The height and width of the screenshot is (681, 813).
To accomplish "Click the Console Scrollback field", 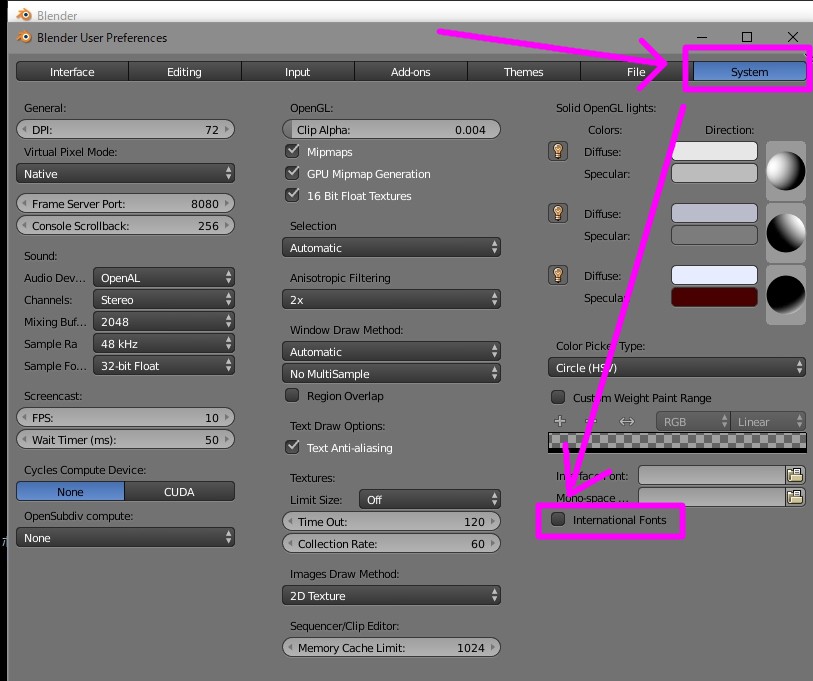I will point(125,226).
